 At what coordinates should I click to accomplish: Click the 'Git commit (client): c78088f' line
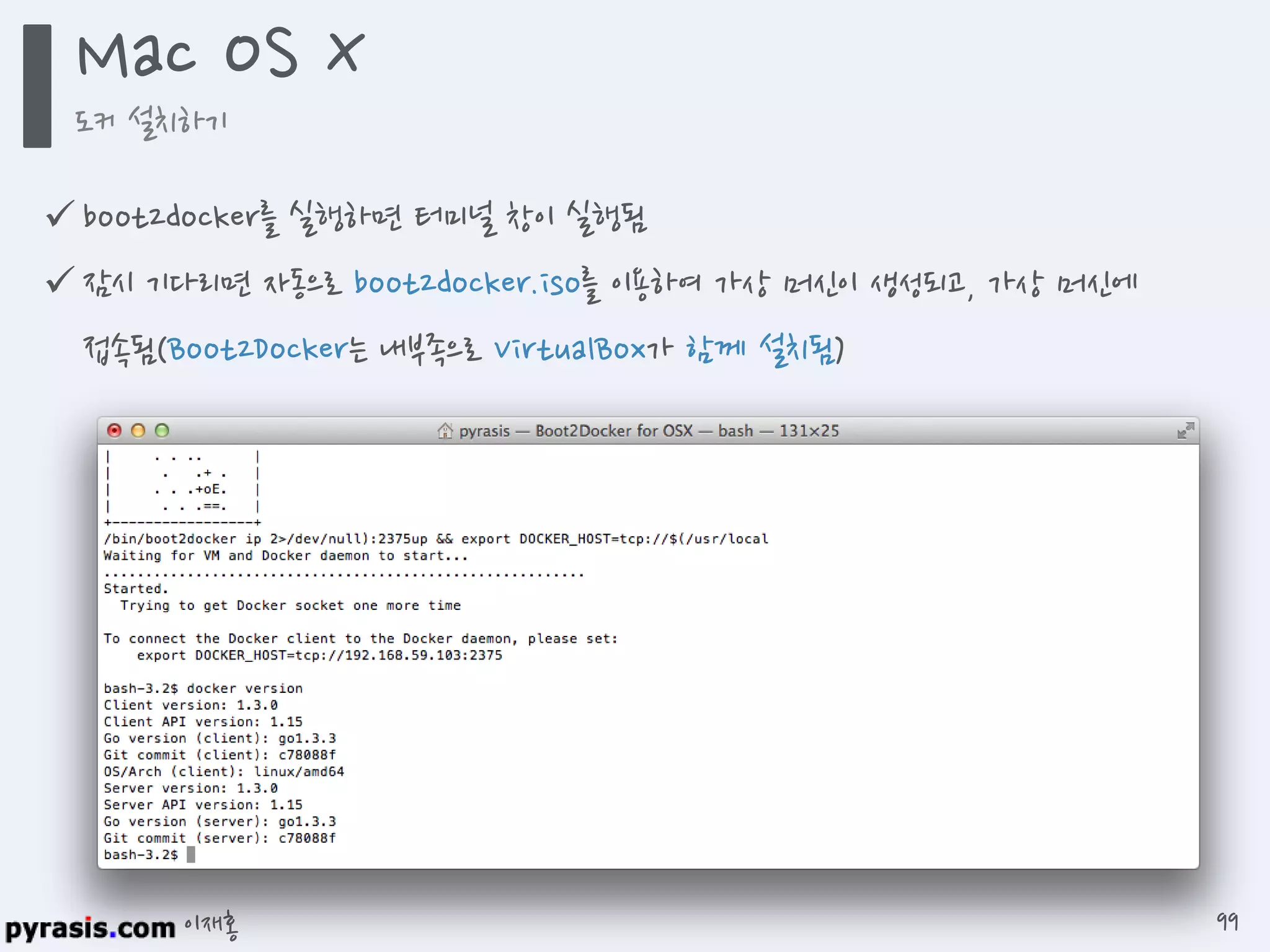pyautogui.click(x=220, y=755)
